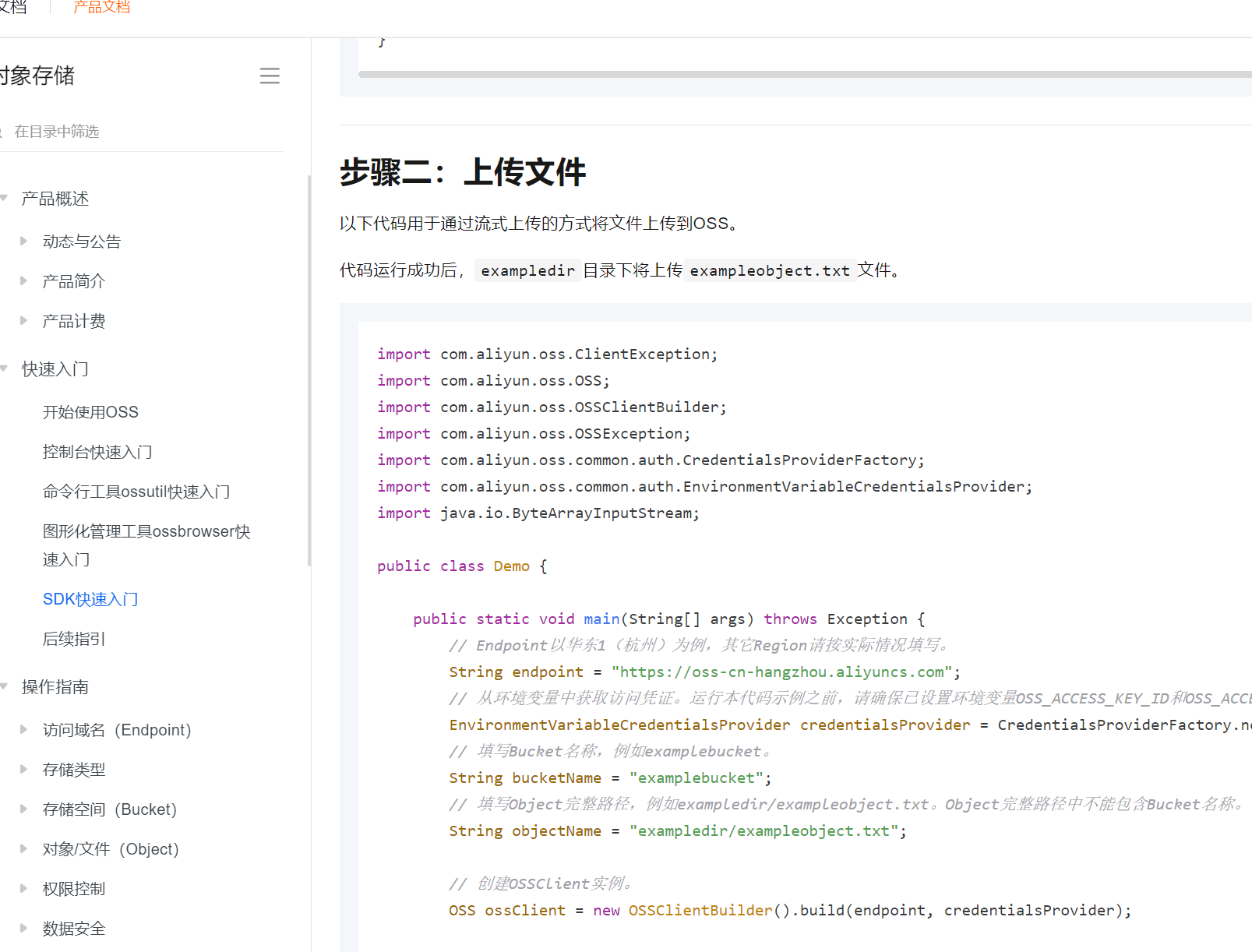Viewport: 1252px width, 952px height.
Task: Toggle the sidebar hamburger menu icon
Action: tap(270, 76)
